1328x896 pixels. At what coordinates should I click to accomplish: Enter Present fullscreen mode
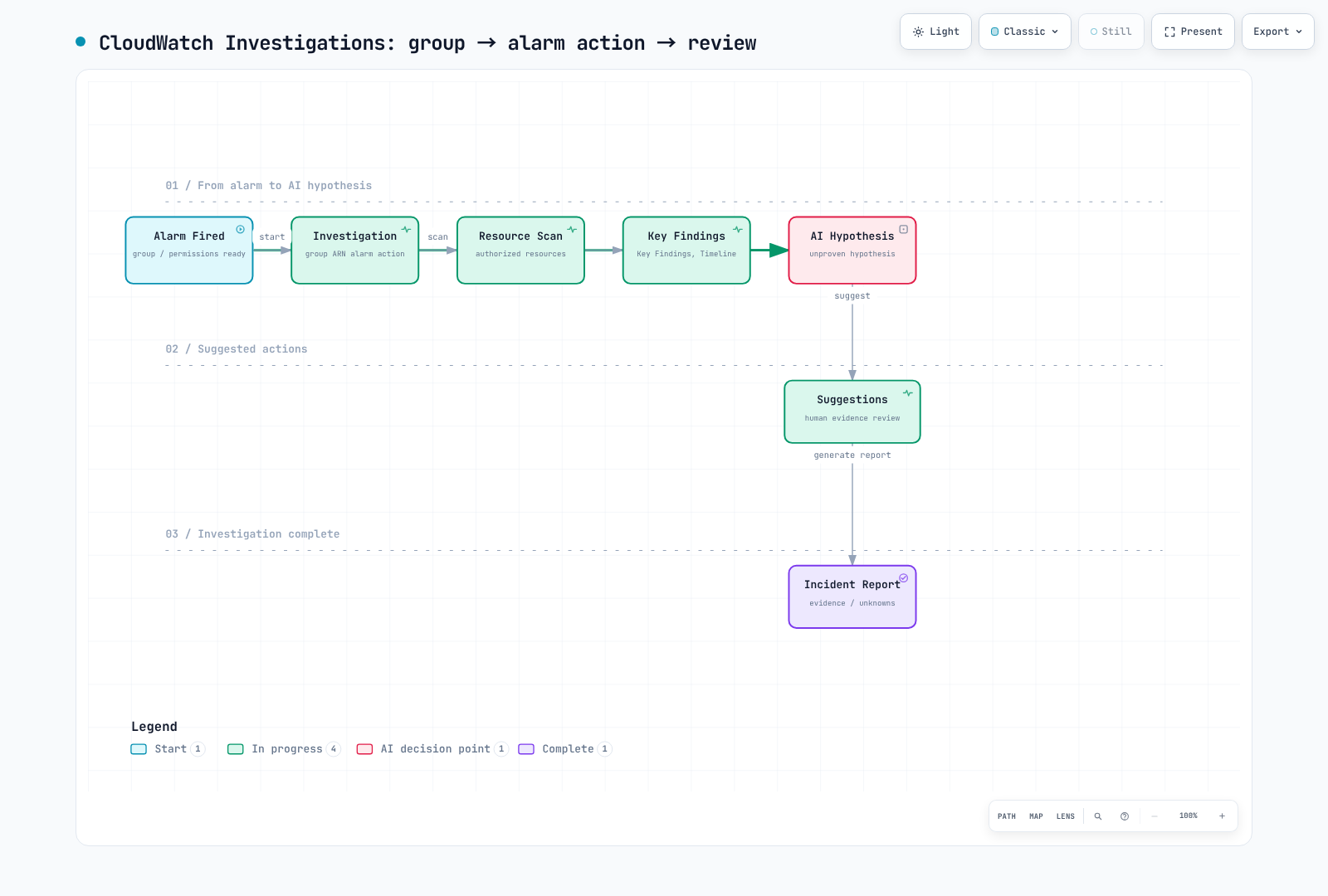click(1193, 32)
